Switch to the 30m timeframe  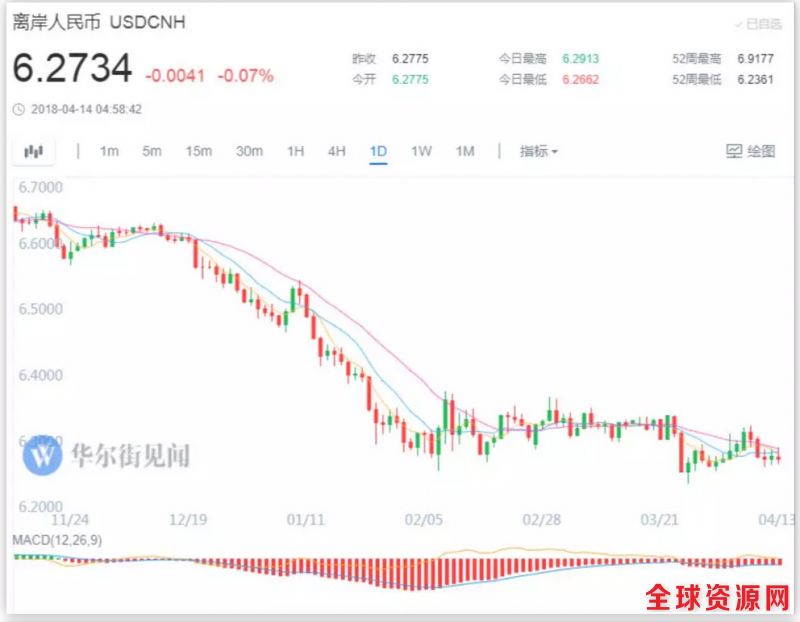coord(249,152)
